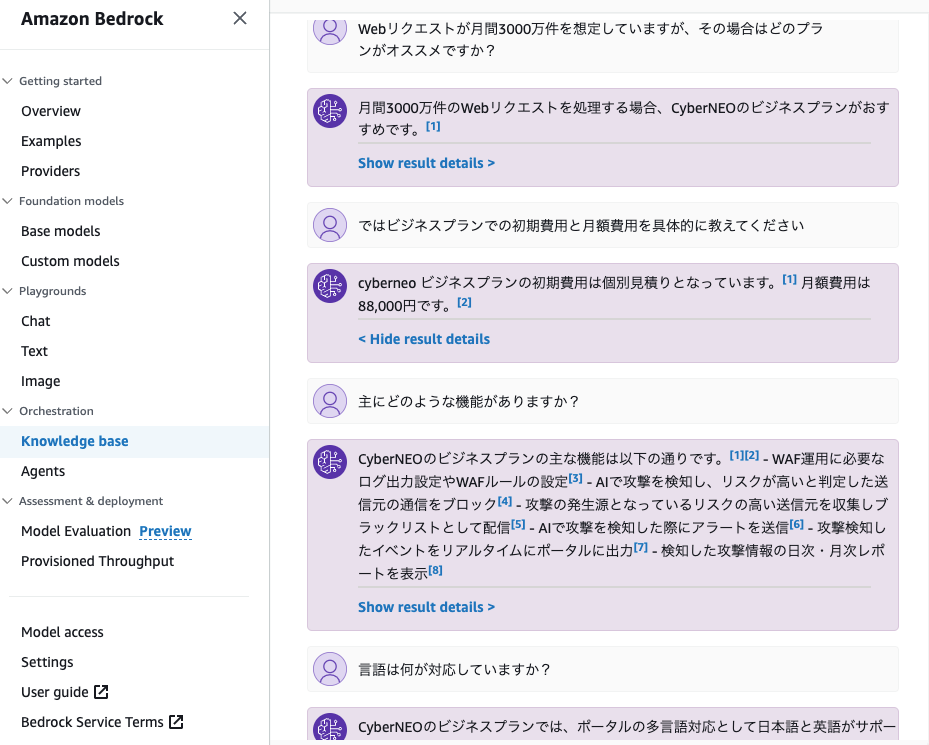
Task: Click the Amazon Bedrock heading
Action: 92,19
